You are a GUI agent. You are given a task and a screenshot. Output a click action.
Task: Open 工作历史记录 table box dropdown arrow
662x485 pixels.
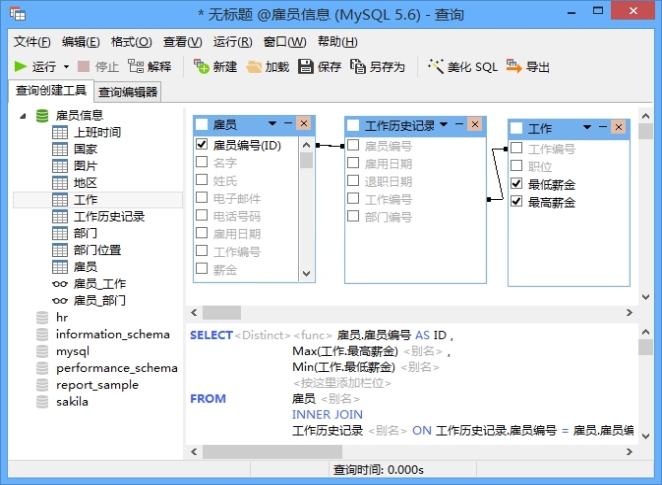point(444,125)
